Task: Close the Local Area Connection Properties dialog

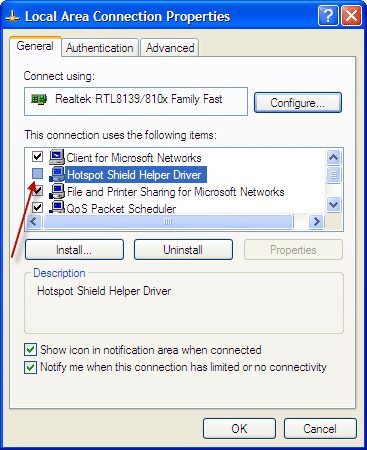Action: click(351, 15)
